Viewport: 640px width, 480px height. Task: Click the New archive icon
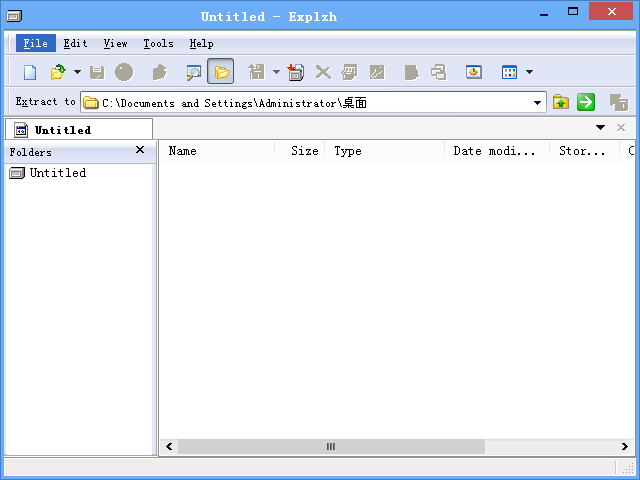click(30, 72)
